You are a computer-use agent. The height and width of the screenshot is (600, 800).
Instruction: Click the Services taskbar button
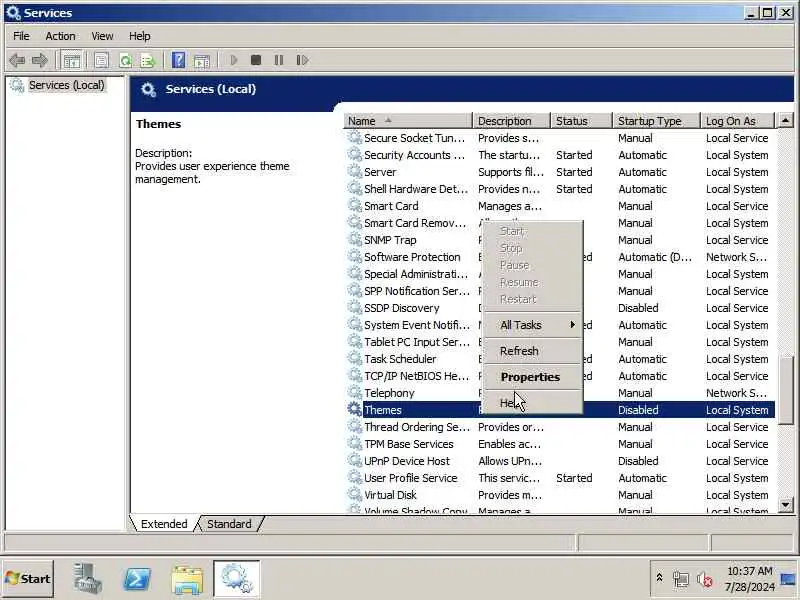click(x=237, y=579)
